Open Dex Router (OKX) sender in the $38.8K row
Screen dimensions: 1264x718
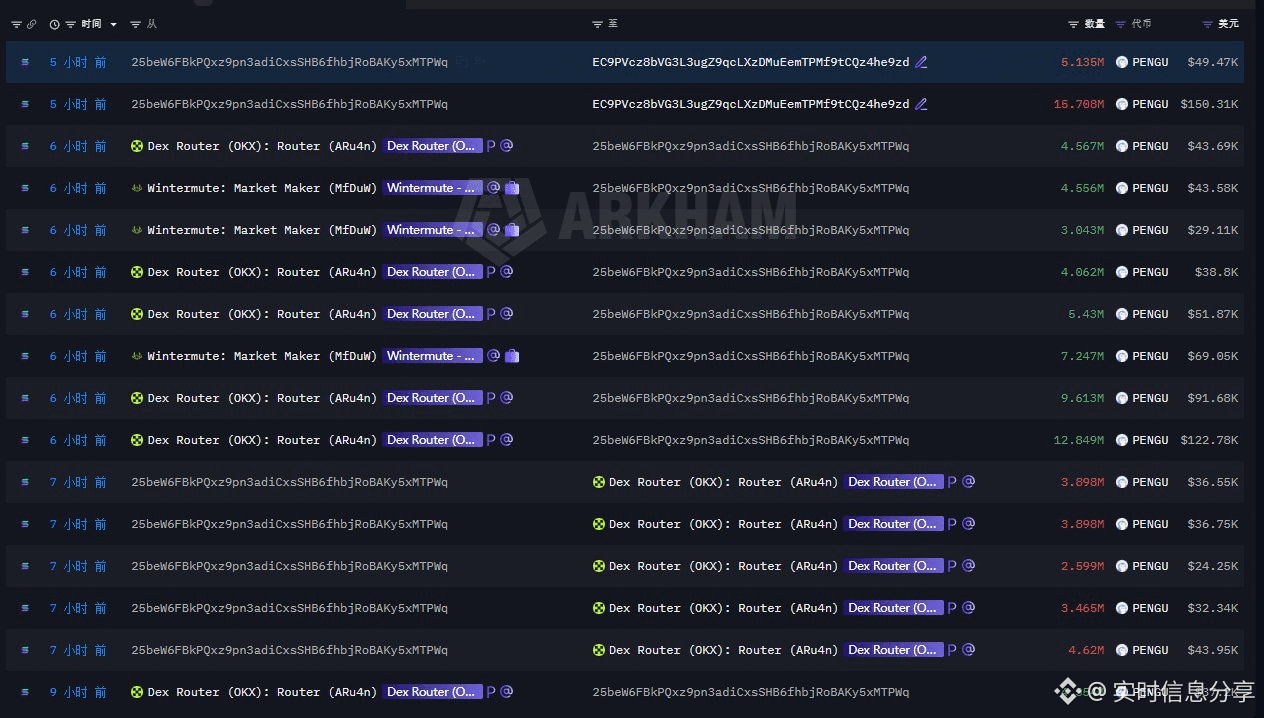[x=262, y=272]
